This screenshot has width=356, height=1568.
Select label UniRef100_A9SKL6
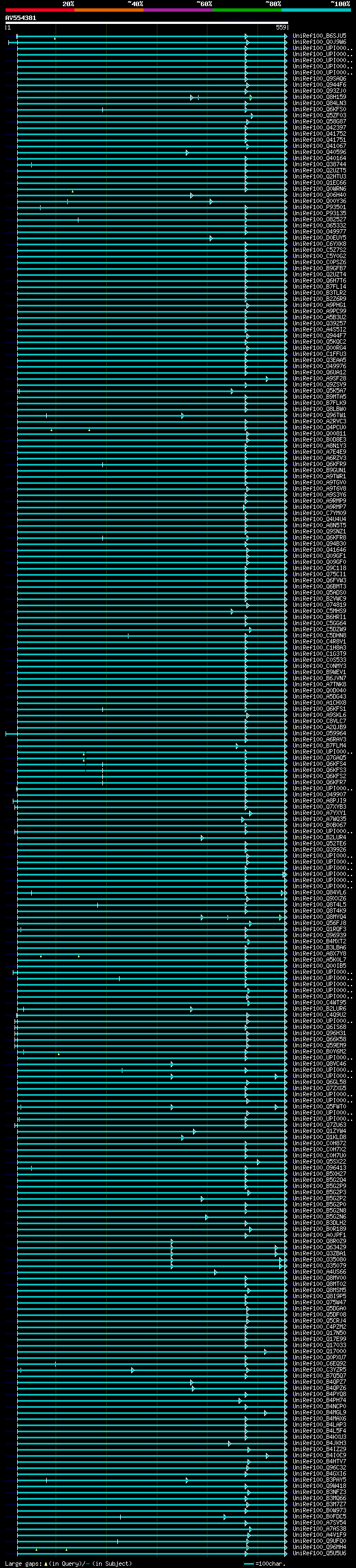tap(319, 715)
